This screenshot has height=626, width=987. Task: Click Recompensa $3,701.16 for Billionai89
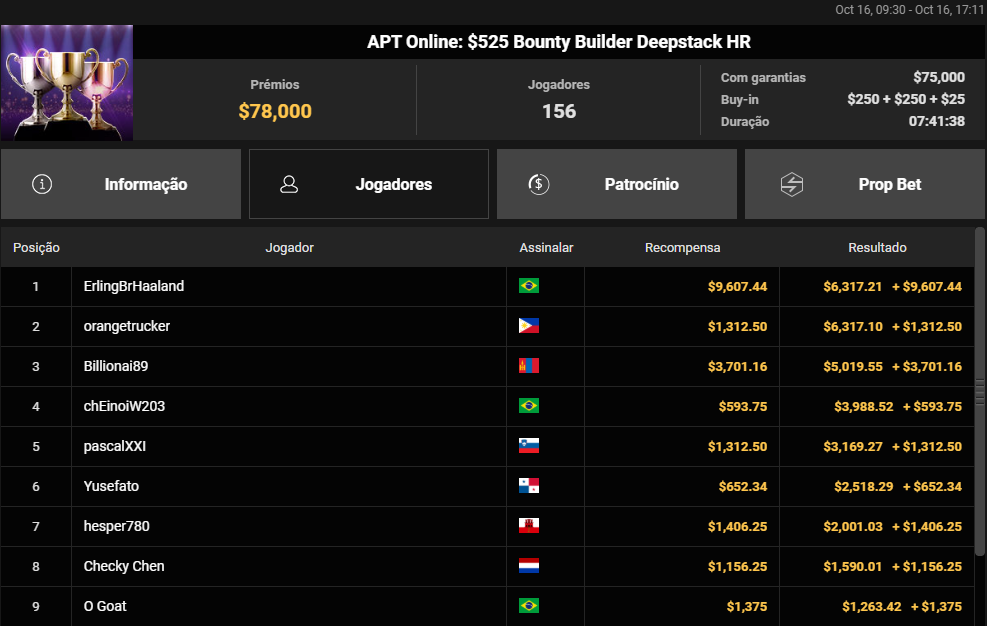point(737,367)
